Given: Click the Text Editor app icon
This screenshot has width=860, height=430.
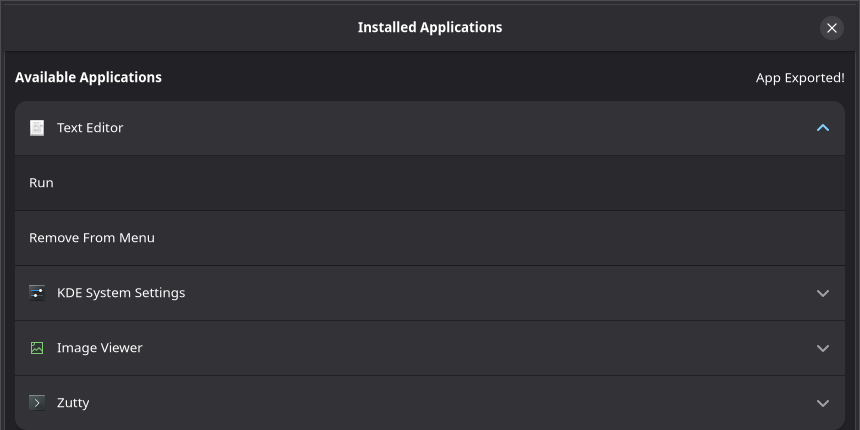Looking at the screenshot, I should pyautogui.click(x=37, y=128).
